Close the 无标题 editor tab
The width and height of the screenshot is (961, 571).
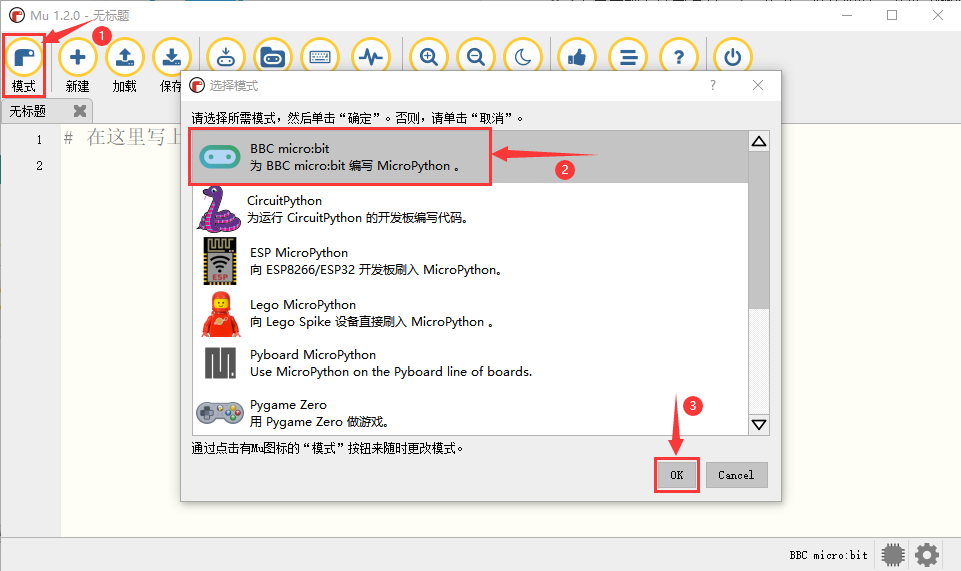[80, 111]
